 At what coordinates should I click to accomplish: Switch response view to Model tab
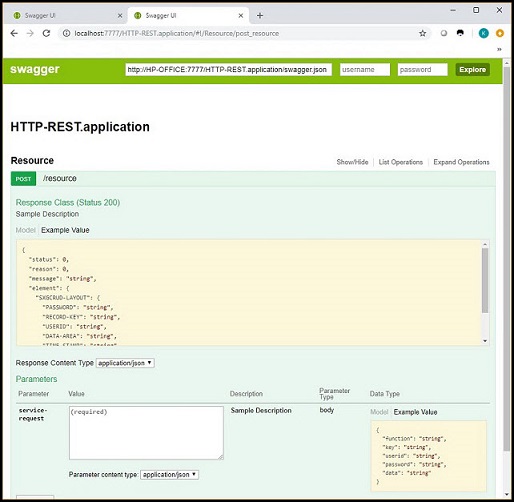(25, 230)
